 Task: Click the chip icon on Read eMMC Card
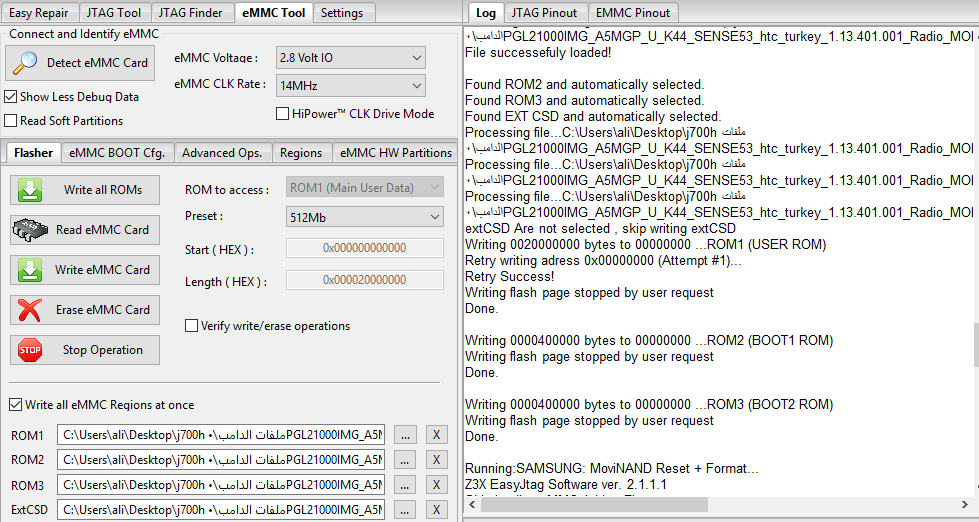[x=30, y=230]
